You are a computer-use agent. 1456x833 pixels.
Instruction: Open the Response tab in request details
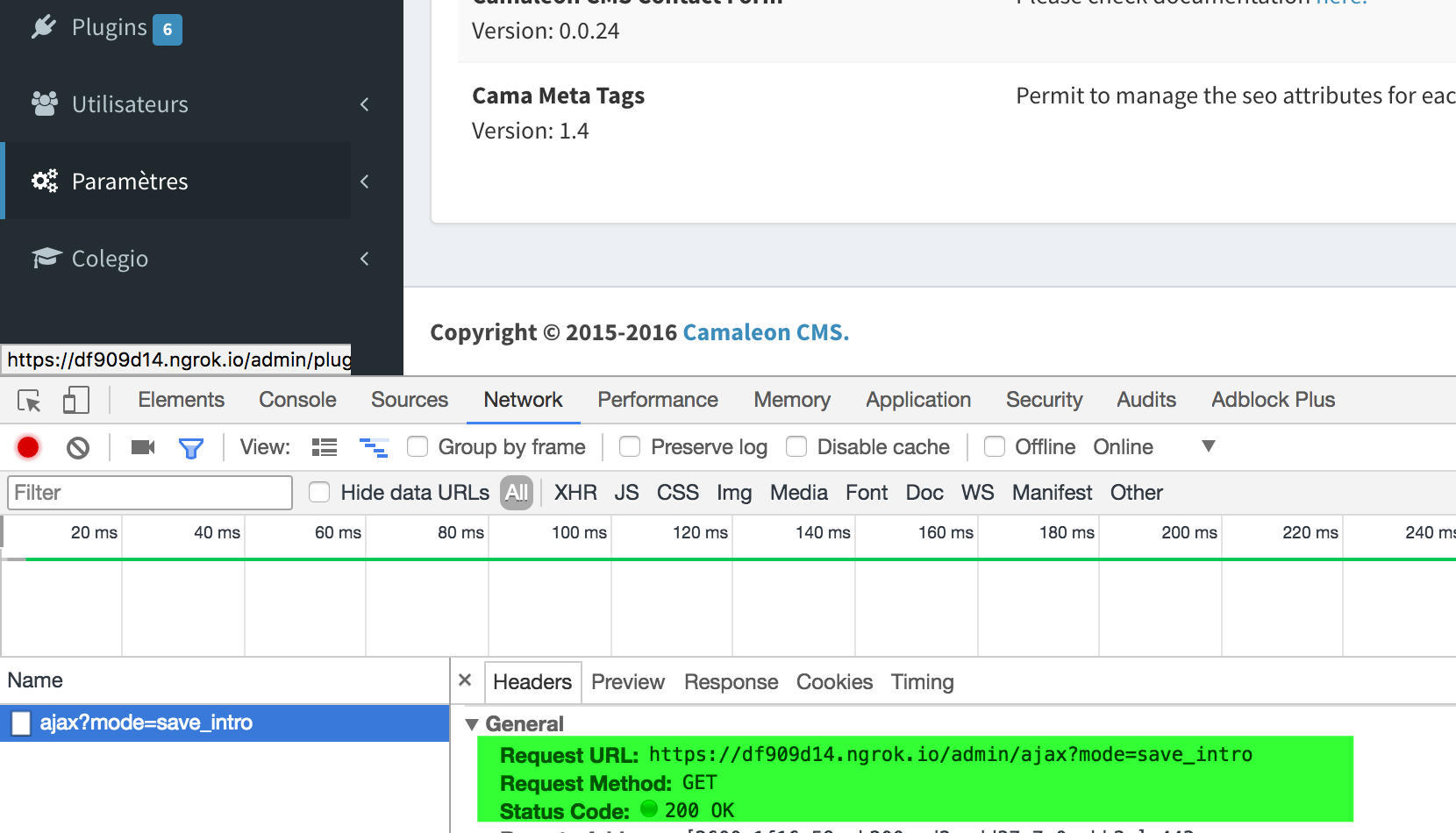pyautogui.click(x=731, y=681)
